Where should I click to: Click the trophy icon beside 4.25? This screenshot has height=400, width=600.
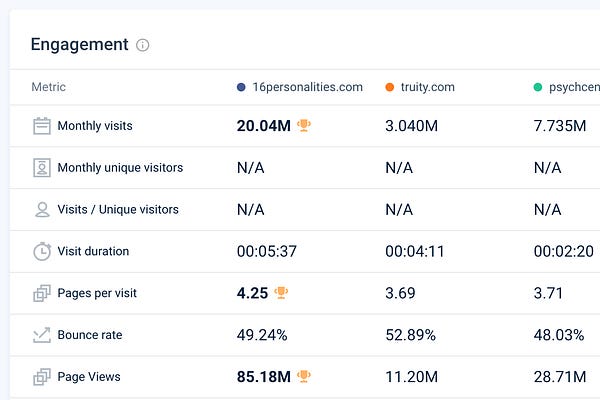point(281,293)
